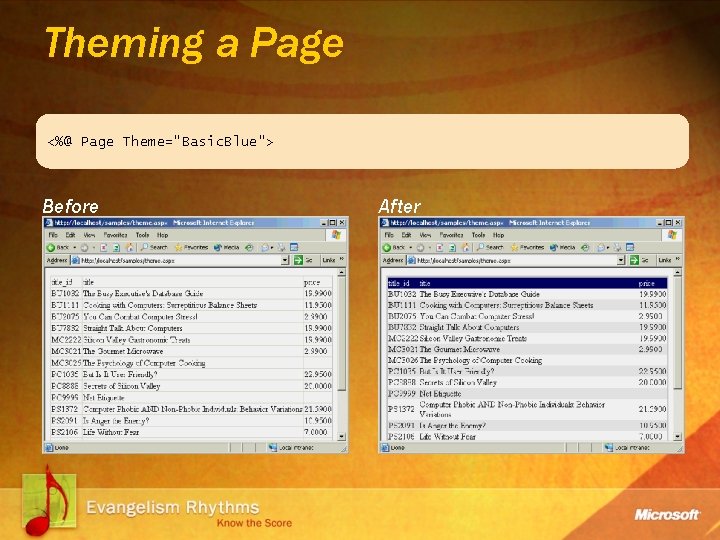The height and width of the screenshot is (540, 720).
Task: Click 'title_id' header in After window table
Action: pyautogui.click(x=399, y=283)
